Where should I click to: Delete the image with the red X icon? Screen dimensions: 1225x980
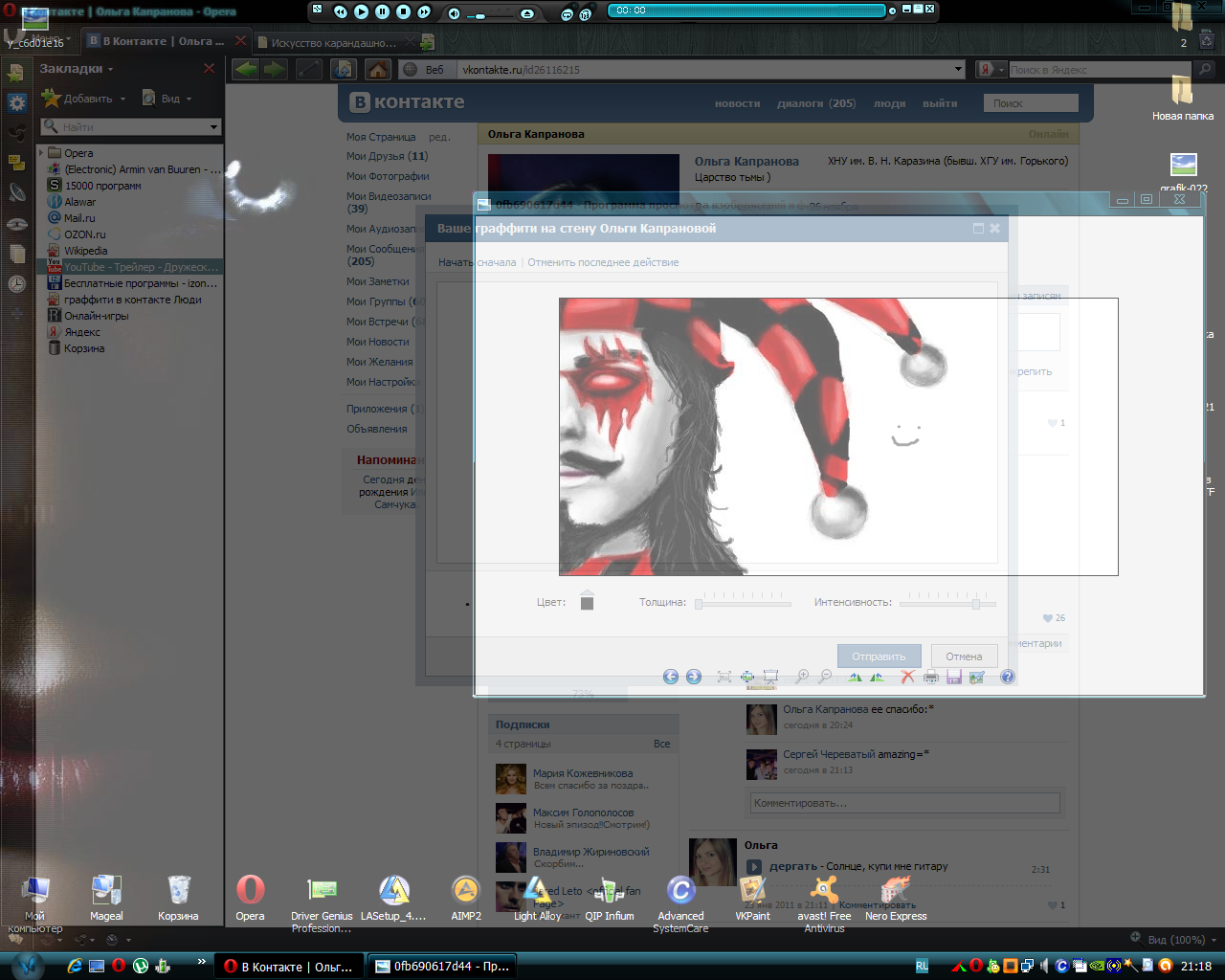pyautogui.click(x=907, y=677)
